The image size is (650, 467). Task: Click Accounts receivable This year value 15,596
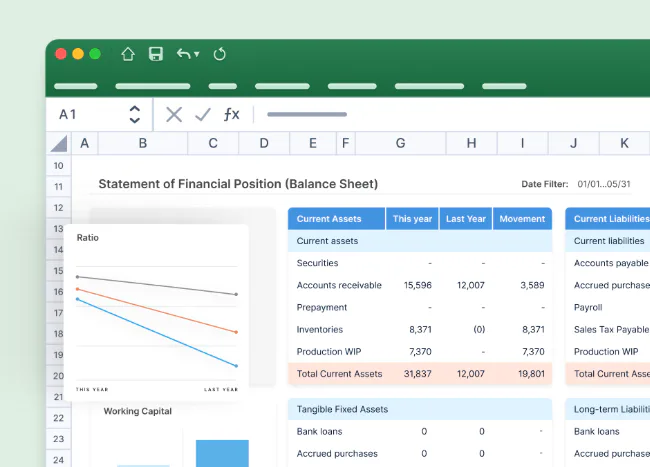pyautogui.click(x=417, y=285)
